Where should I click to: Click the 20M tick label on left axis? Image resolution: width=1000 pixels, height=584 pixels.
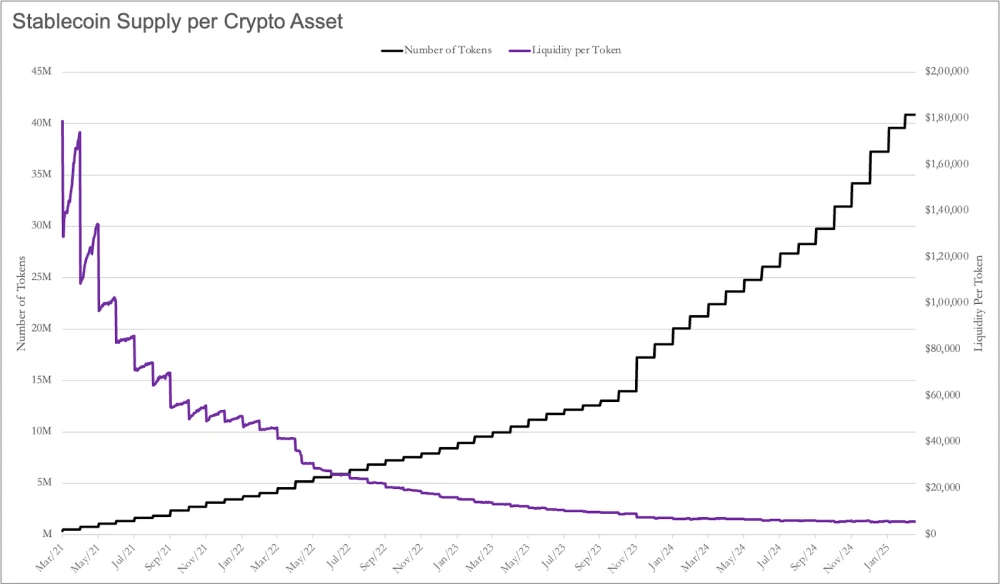pyautogui.click(x=41, y=328)
